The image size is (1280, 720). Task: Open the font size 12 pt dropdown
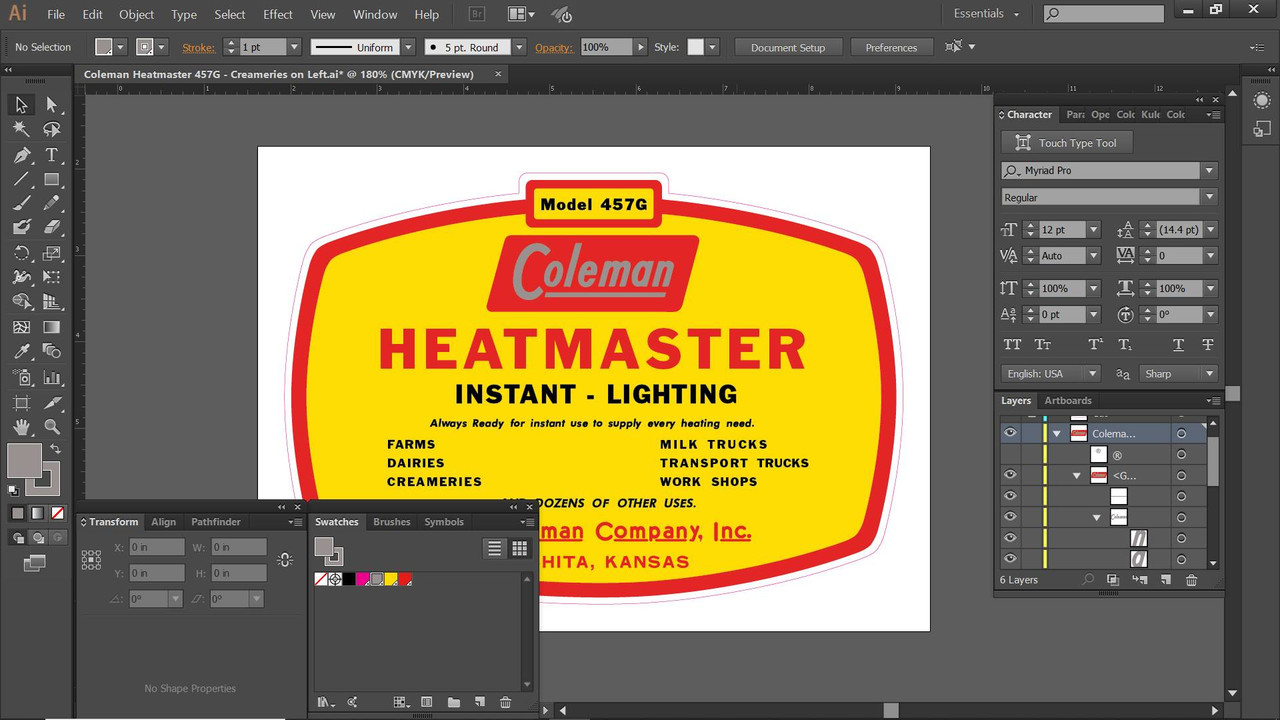(x=1093, y=230)
